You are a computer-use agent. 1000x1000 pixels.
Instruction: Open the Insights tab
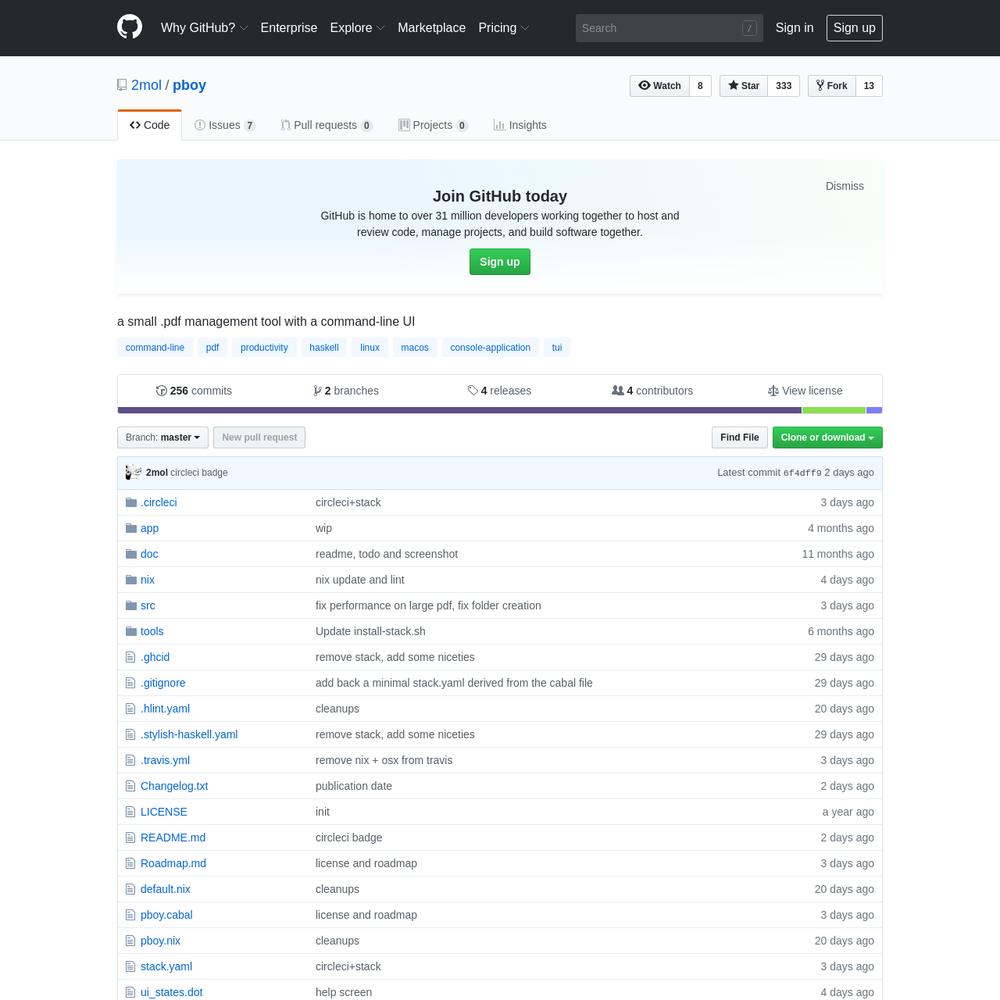[520, 125]
